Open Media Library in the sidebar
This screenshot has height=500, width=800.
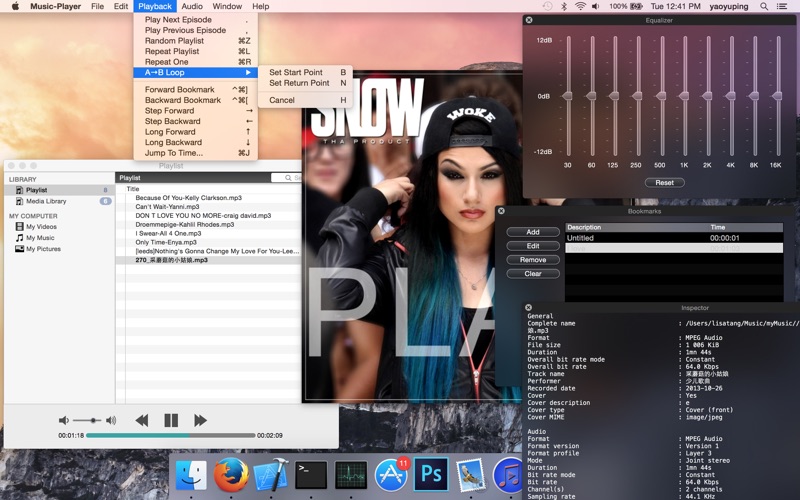click(x=59, y=201)
